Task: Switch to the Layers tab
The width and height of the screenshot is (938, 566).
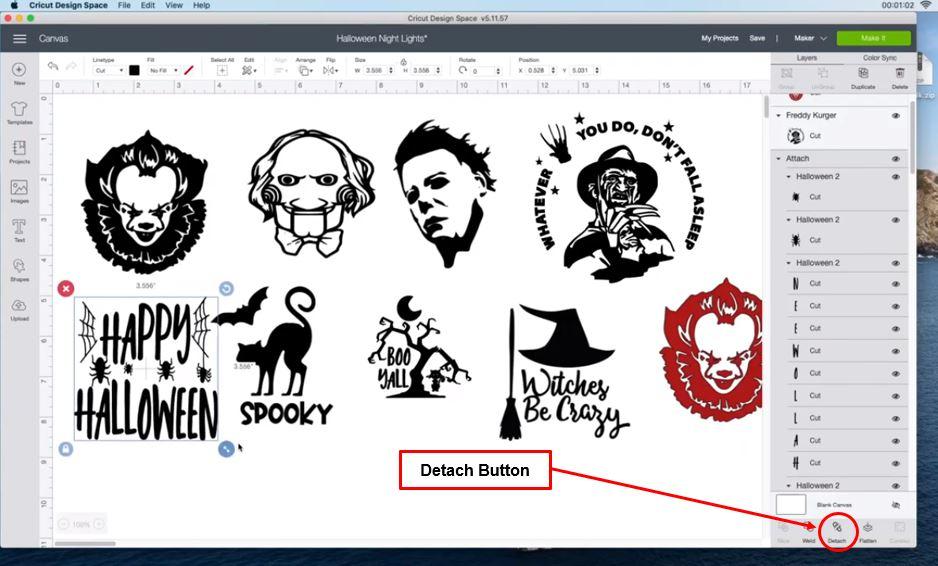Action: [806, 58]
